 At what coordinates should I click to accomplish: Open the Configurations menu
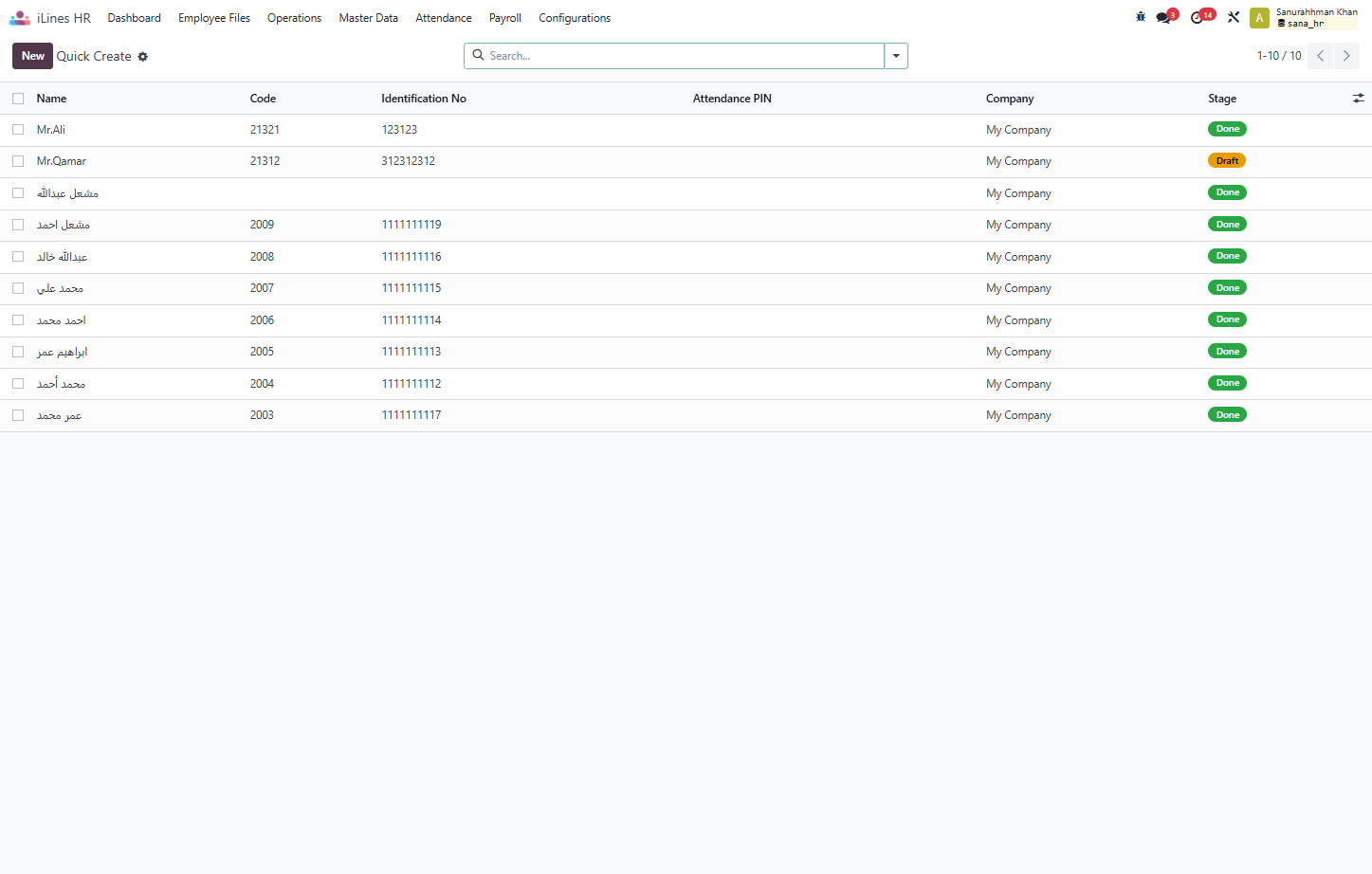[x=575, y=18]
